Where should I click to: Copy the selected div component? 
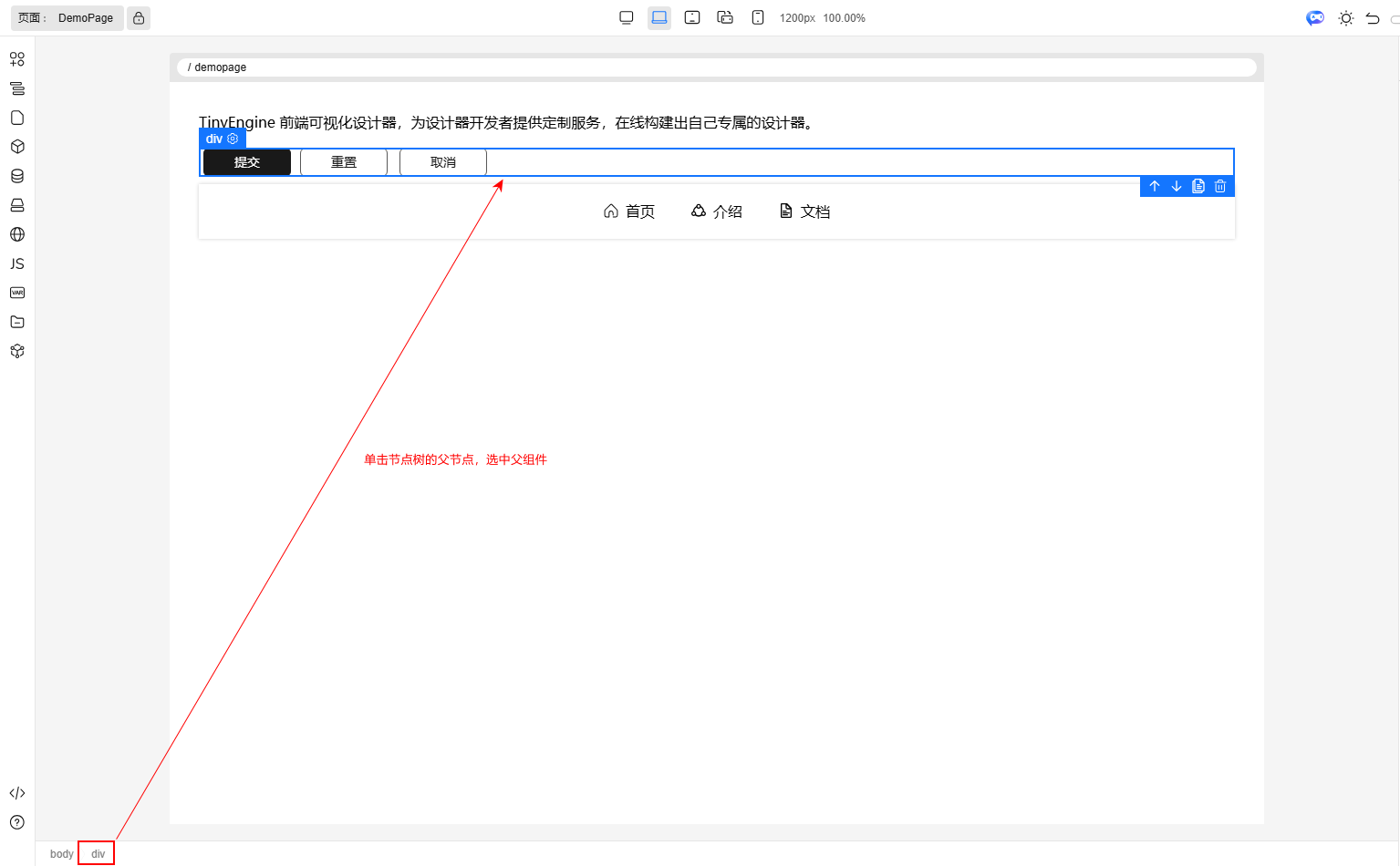coord(1198,186)
